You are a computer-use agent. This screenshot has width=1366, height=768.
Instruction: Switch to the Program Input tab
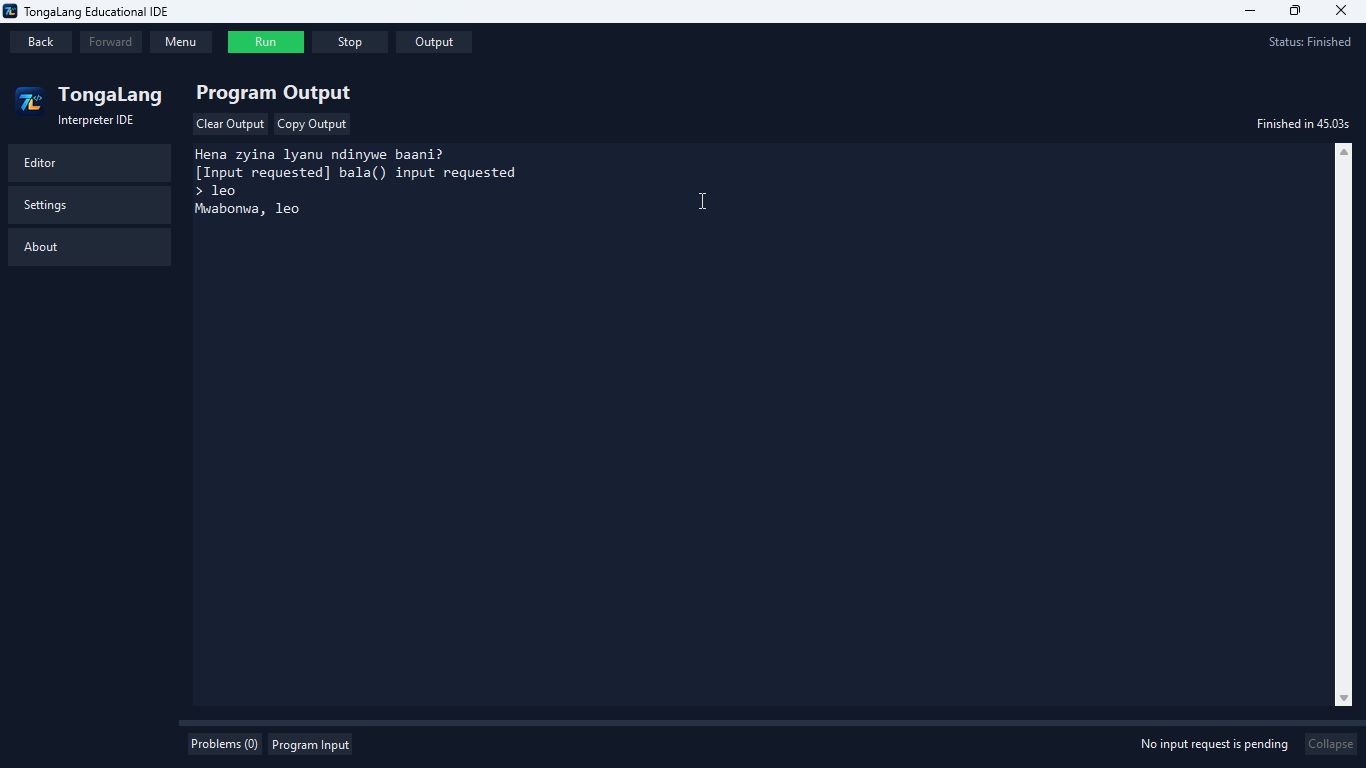click(x=310, y=745)
